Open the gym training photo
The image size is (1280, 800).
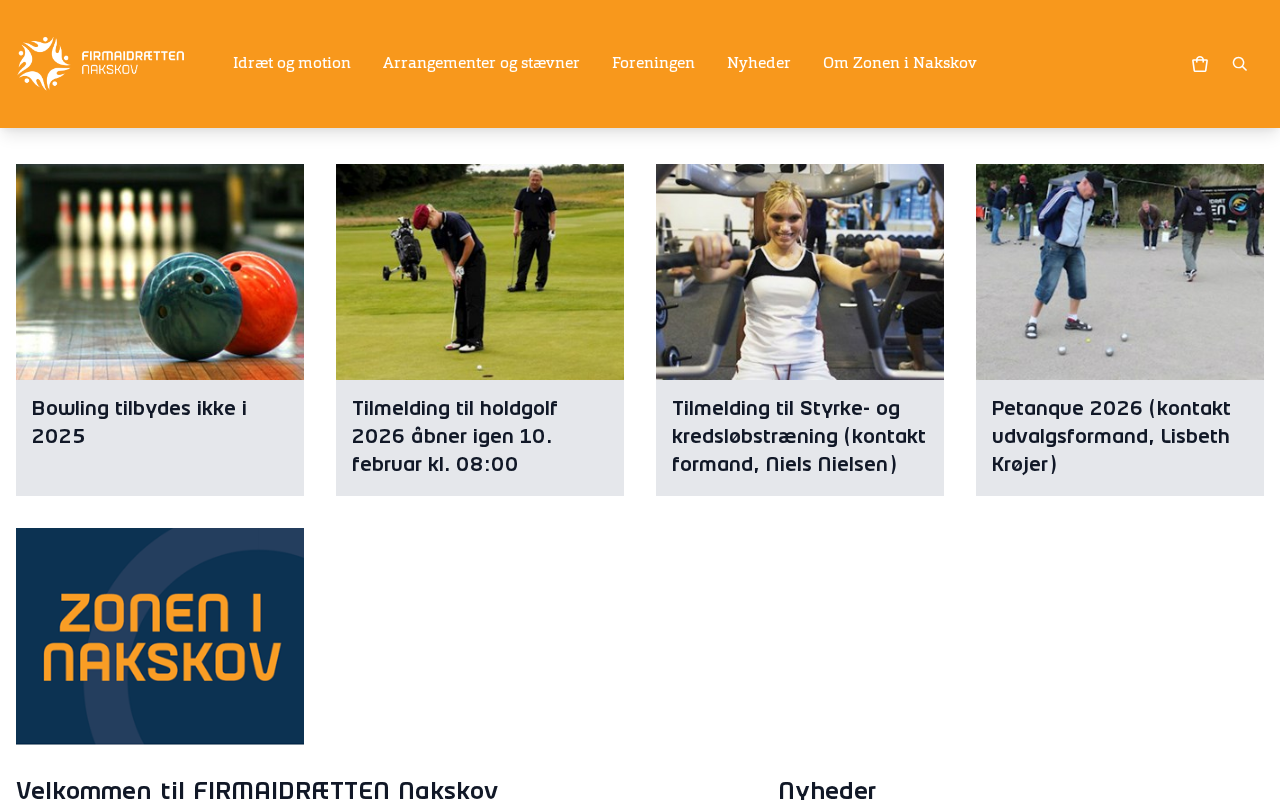click(x=800, y=272)
